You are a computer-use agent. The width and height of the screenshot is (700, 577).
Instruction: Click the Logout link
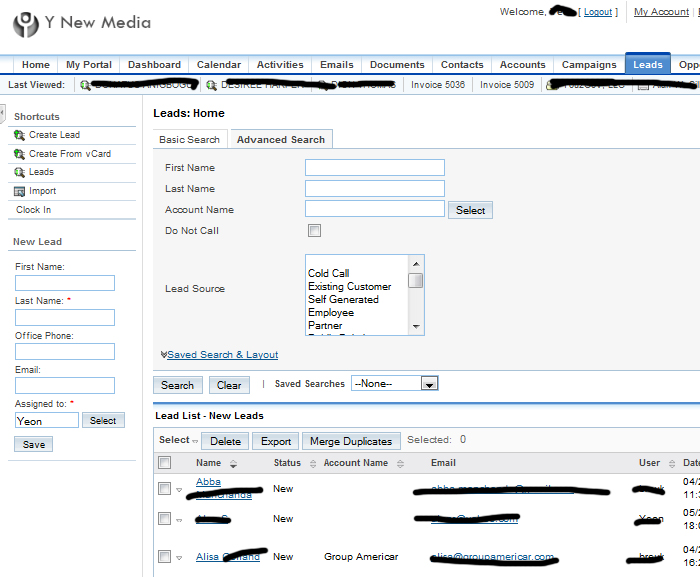(598, 12)
